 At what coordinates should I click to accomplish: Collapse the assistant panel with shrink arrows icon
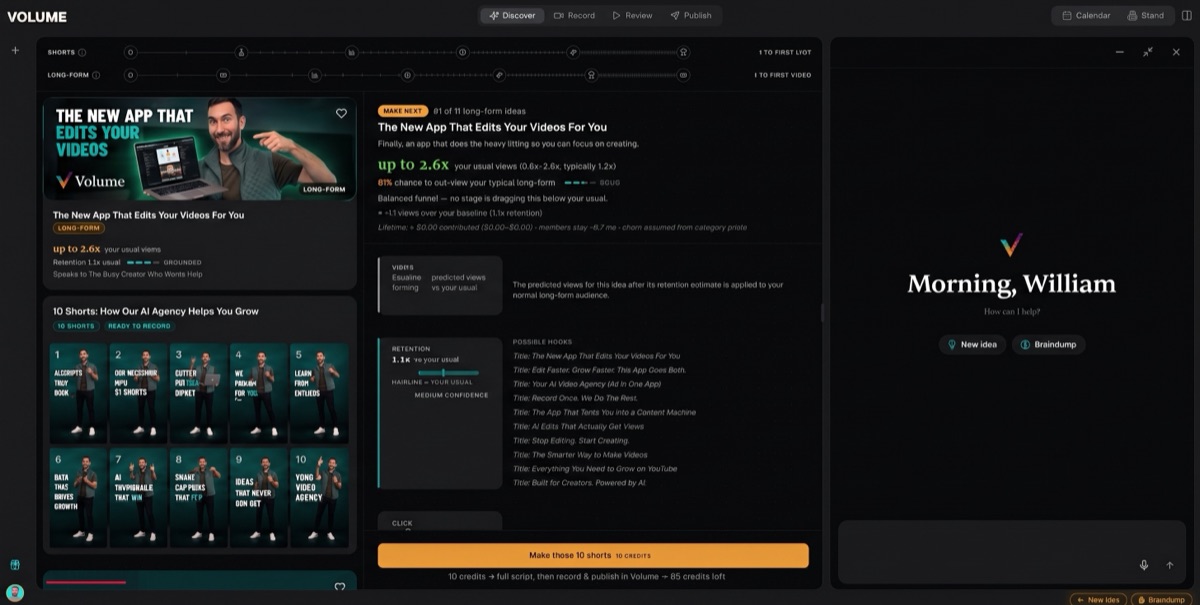pos(1148,52)
